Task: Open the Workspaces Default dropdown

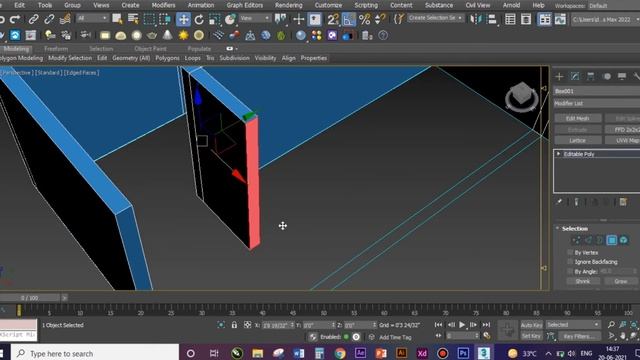Action: [x=613, y=6]
